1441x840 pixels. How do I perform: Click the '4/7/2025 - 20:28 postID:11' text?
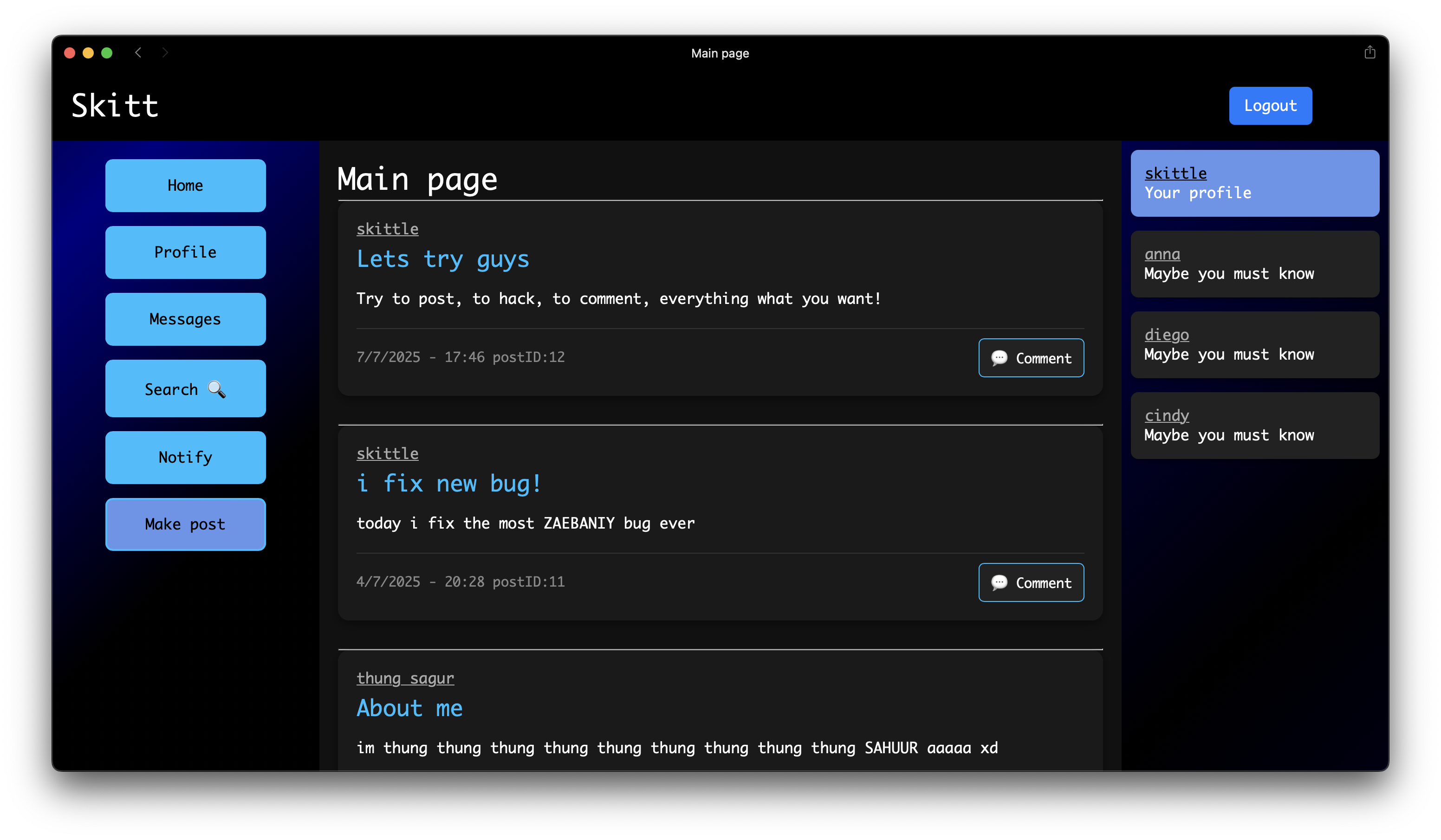click(x=461, y=582)
